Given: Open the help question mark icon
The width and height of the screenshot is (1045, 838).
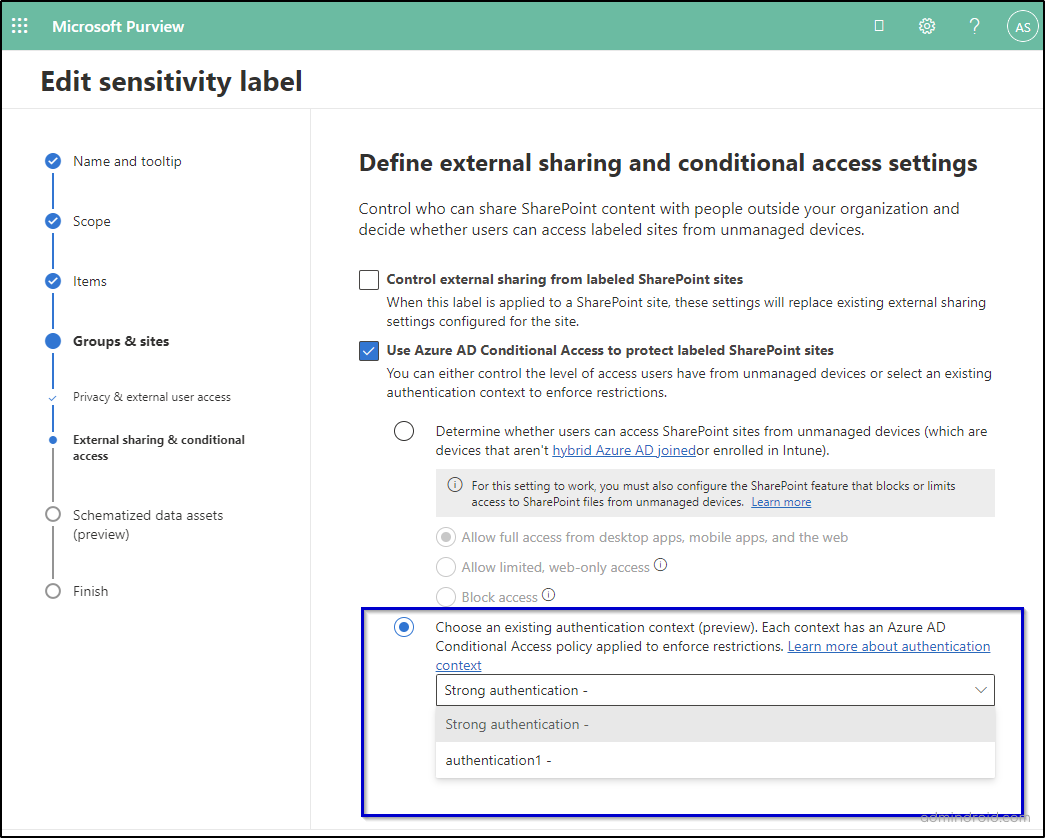Looking at the screenshot, I should pos(974,26).
